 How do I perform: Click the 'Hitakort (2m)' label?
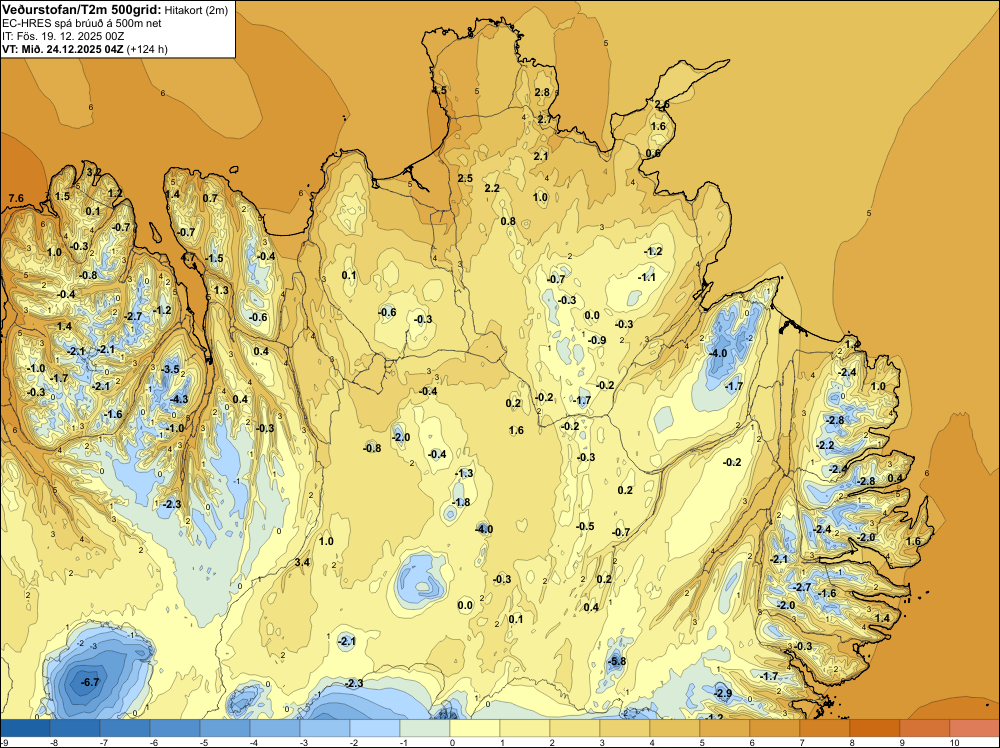click(196, 10)
